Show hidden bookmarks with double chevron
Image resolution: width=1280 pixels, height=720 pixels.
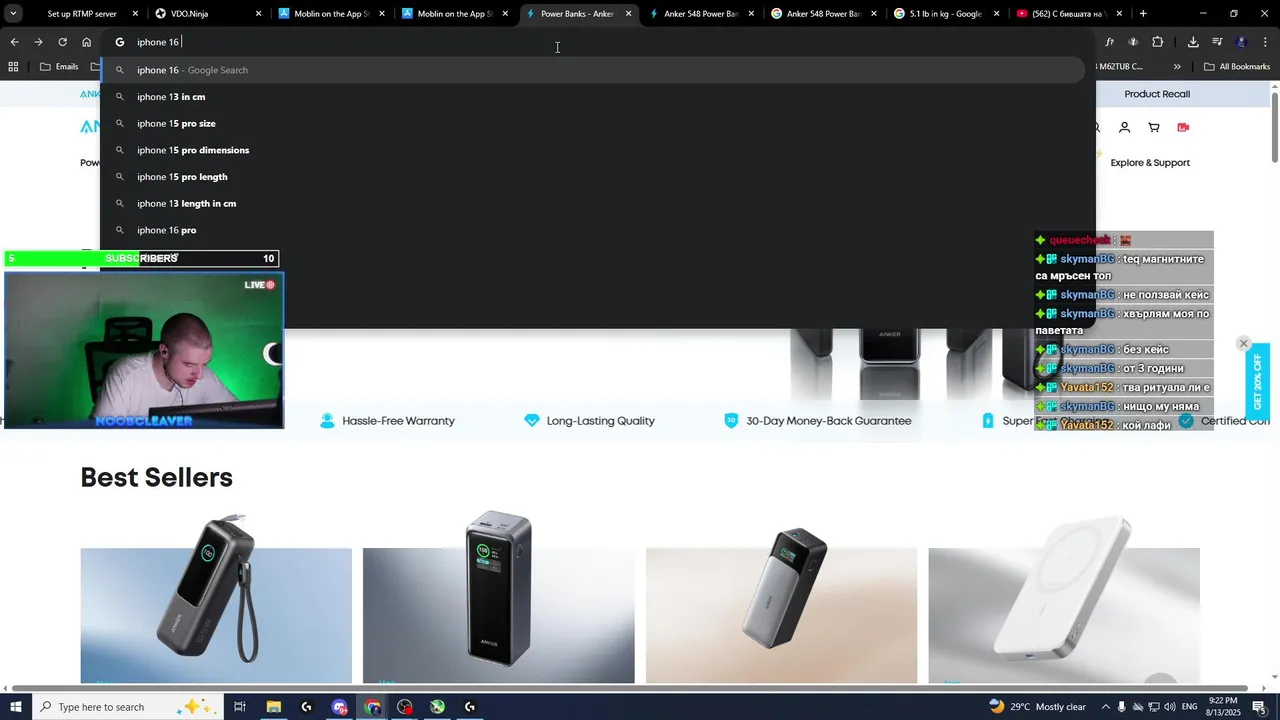coord(1177,67)
